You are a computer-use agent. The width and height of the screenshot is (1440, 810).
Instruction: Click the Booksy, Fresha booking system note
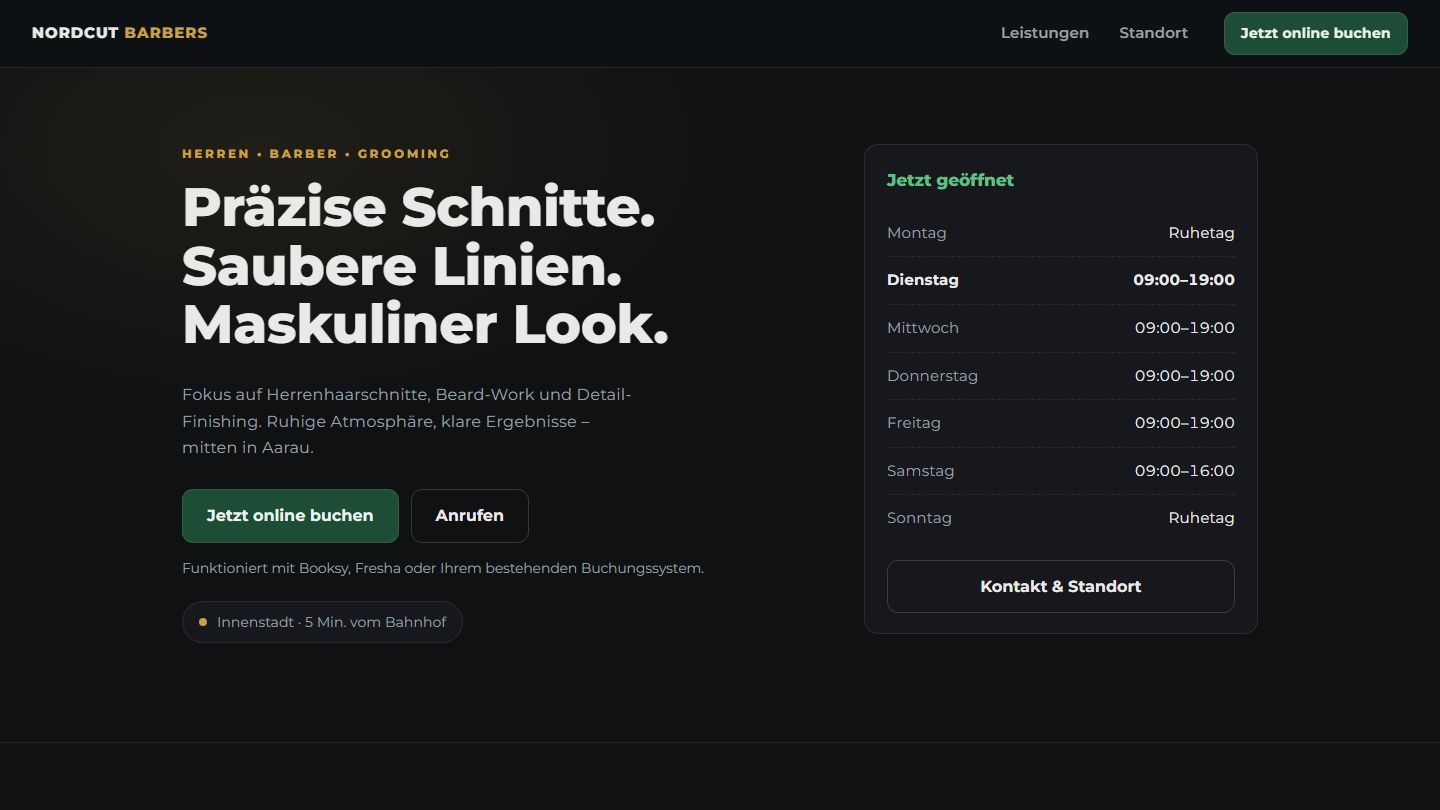(443, 568)
